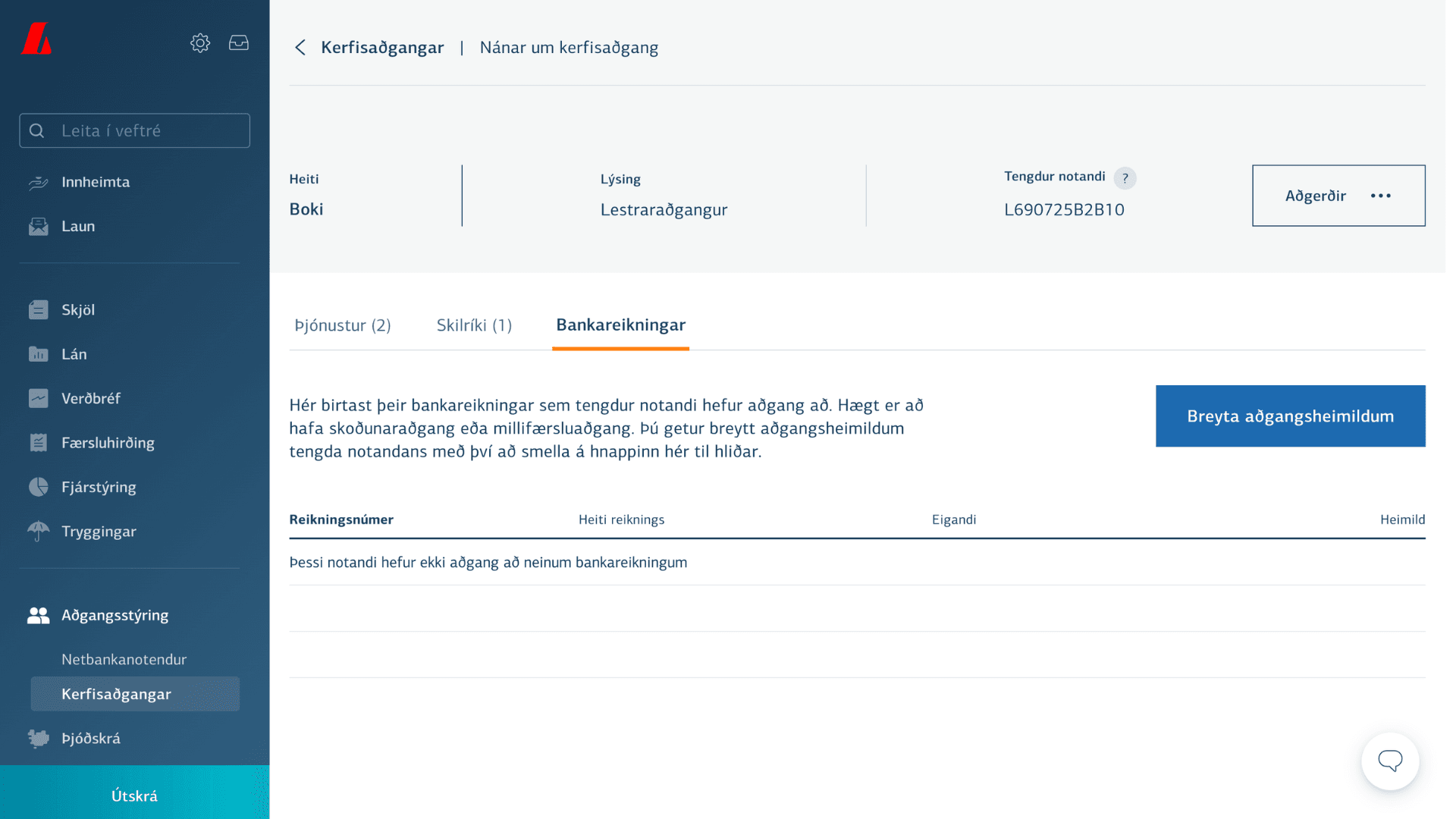Open Þjóðskrá in the sidebar
Viewport: 1456px width, 819px height.
click(x=91, y=739)
